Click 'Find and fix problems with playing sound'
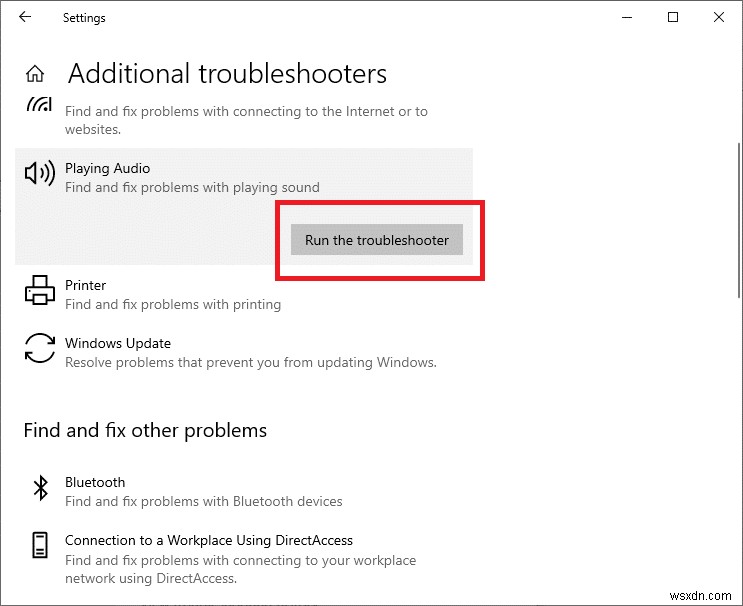743x606 pixels. coord(192,187)
